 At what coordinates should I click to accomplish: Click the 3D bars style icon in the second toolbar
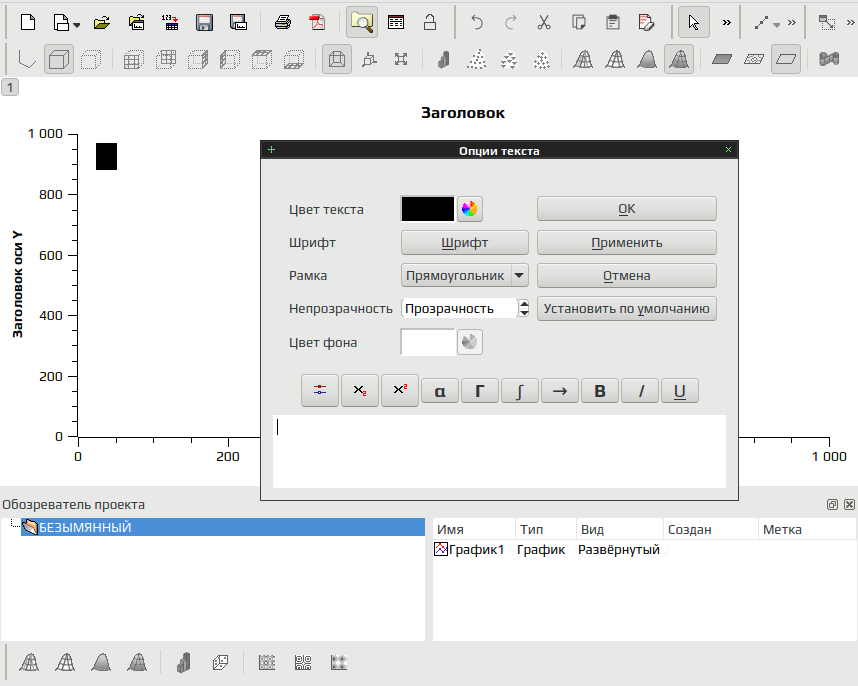[x=444, y=59]
